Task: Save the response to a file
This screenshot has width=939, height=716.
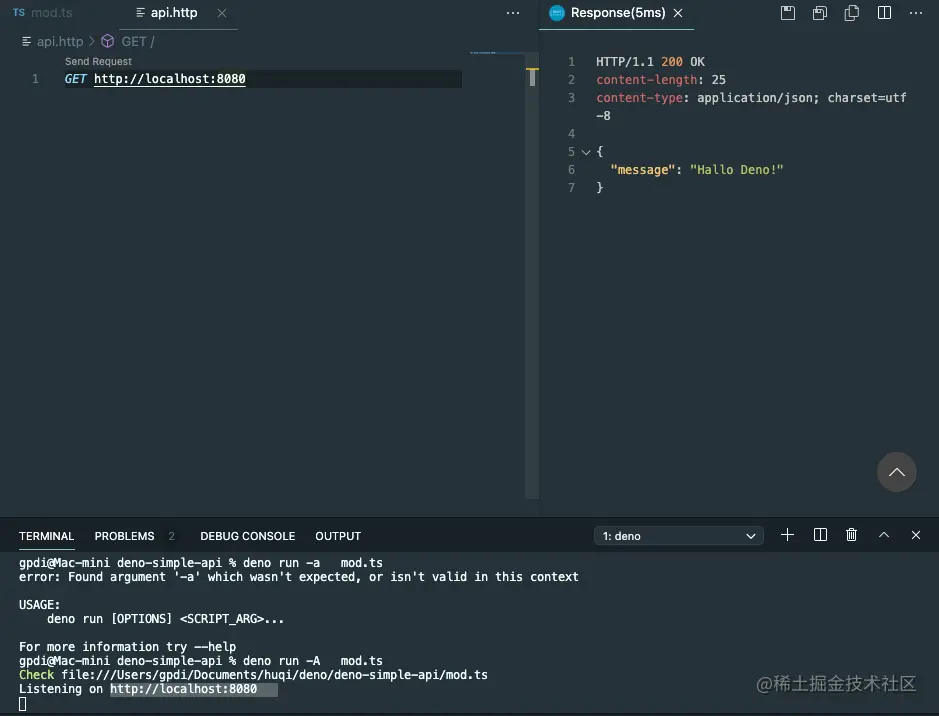Action: [x=788, y=13]
